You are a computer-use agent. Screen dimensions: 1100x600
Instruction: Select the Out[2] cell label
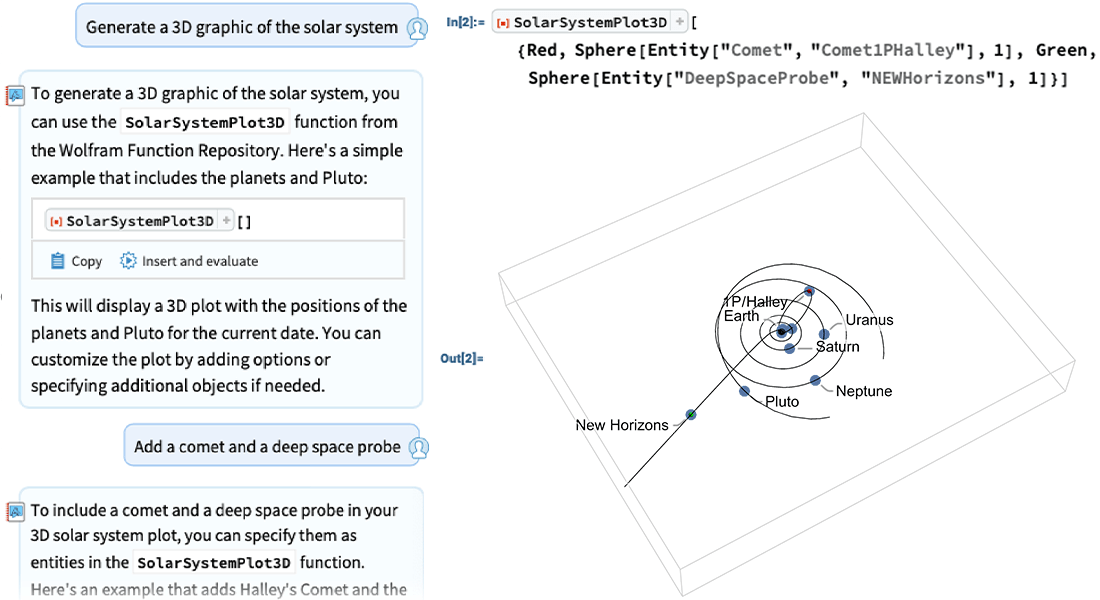(x=462, y=357)
